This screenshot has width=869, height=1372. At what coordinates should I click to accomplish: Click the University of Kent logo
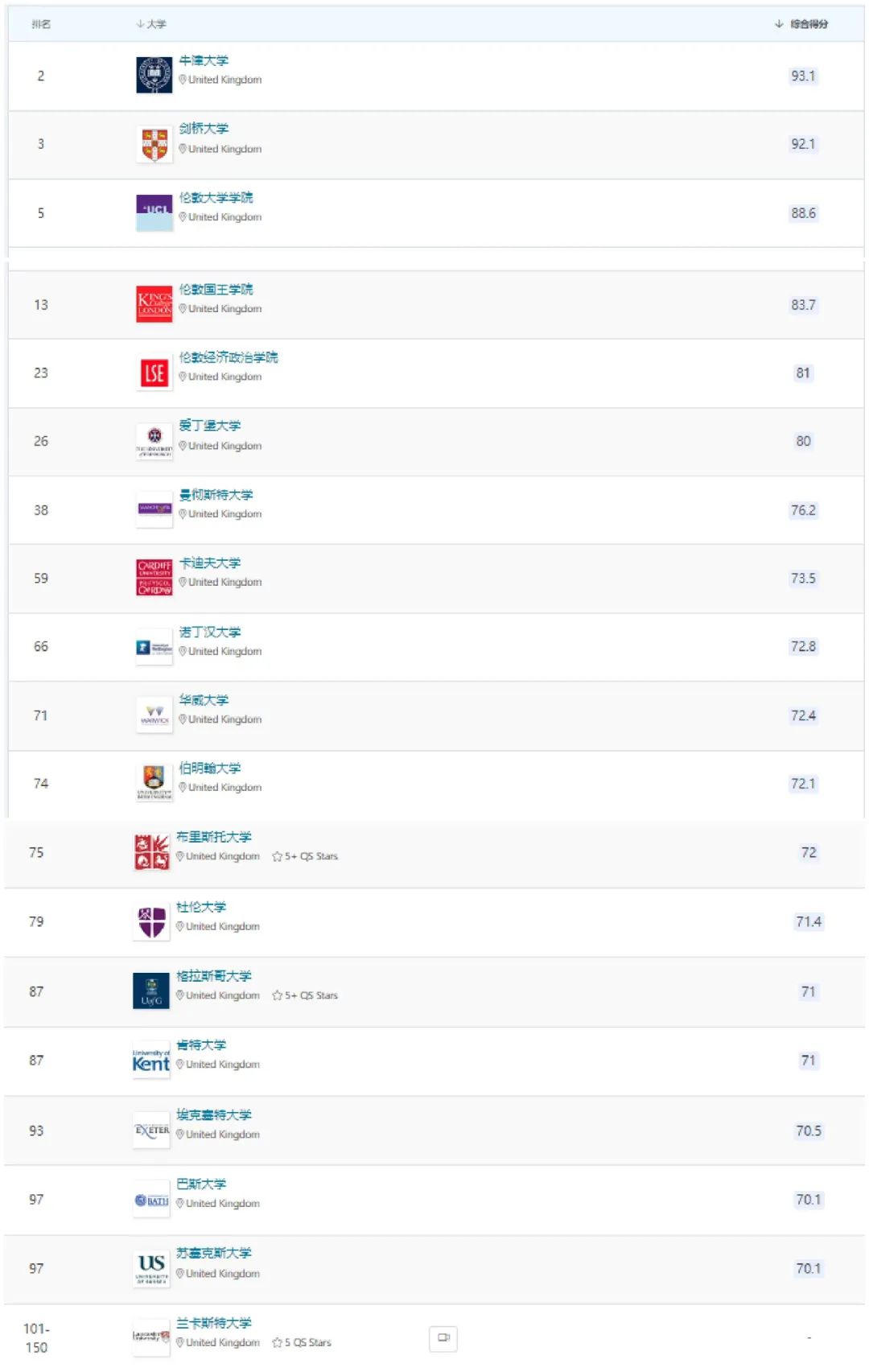click(151, 1061)
